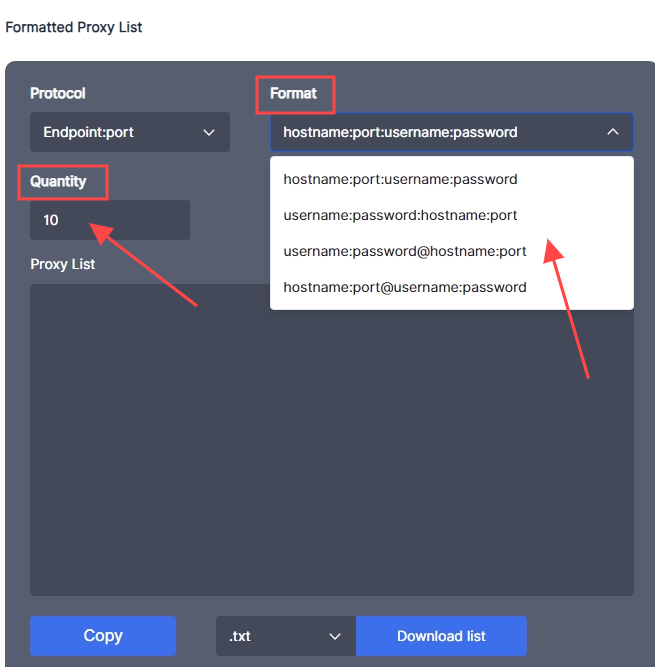Click the Protocol field label
Viewport: 655px width, 667px height.
click(x=58, y=93)
